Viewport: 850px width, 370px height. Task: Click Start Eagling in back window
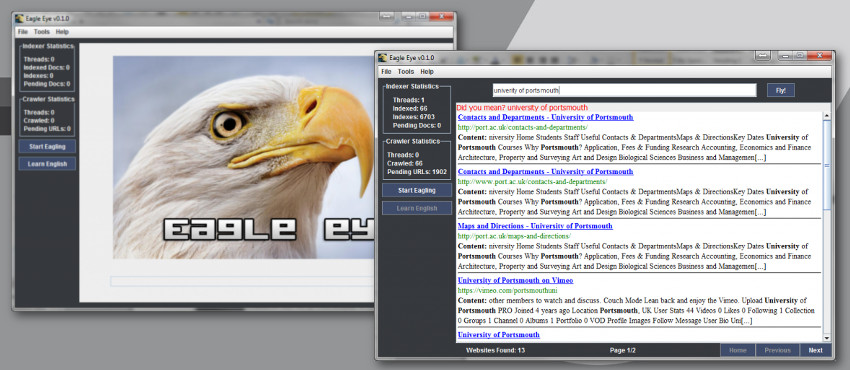(x=47, y=146)
